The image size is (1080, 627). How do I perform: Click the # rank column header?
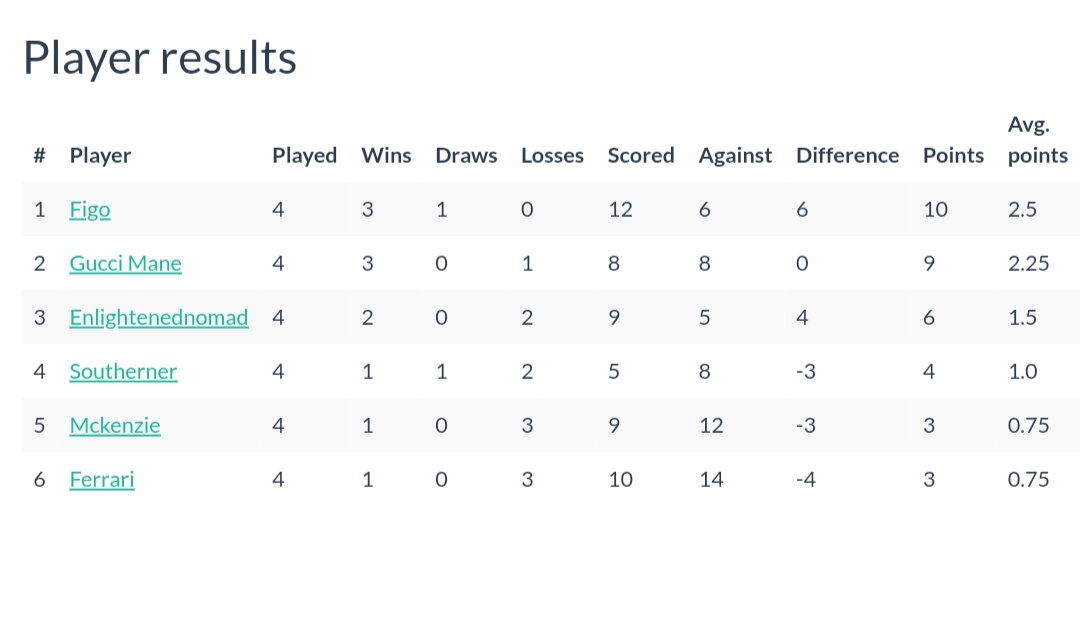[x=39, y=155]
